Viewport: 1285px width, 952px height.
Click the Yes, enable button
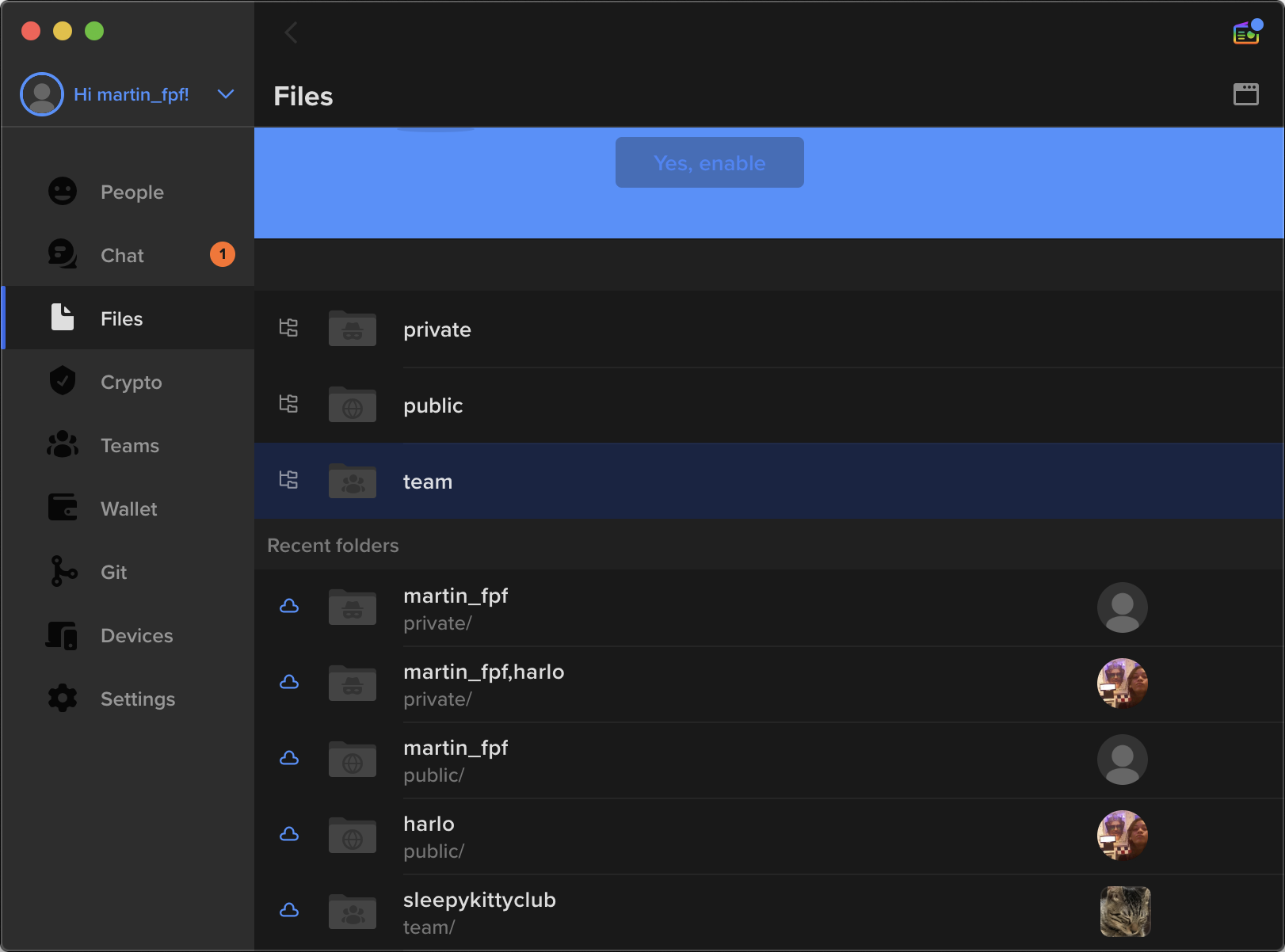(710, 162)
